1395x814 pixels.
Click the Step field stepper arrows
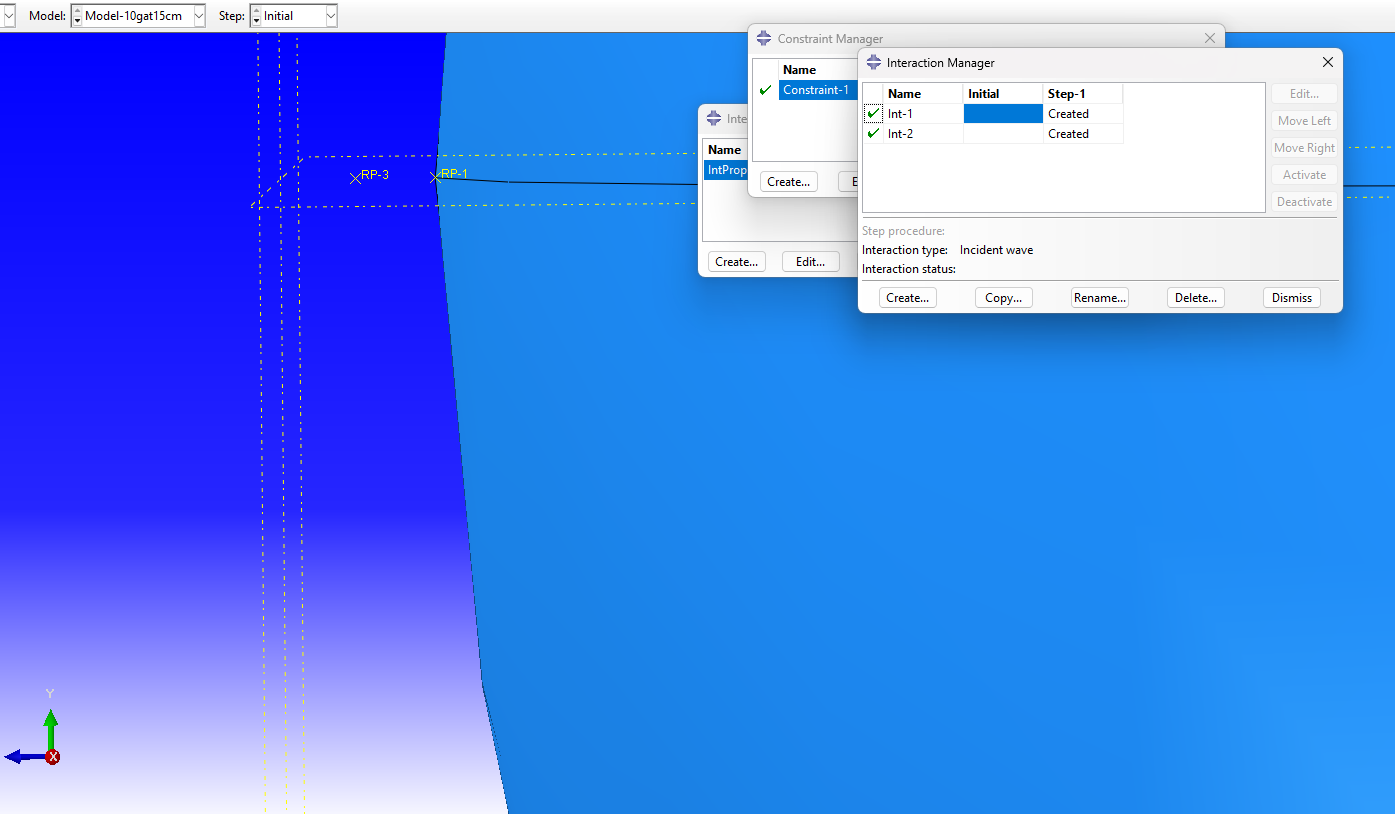coord(256,16)
